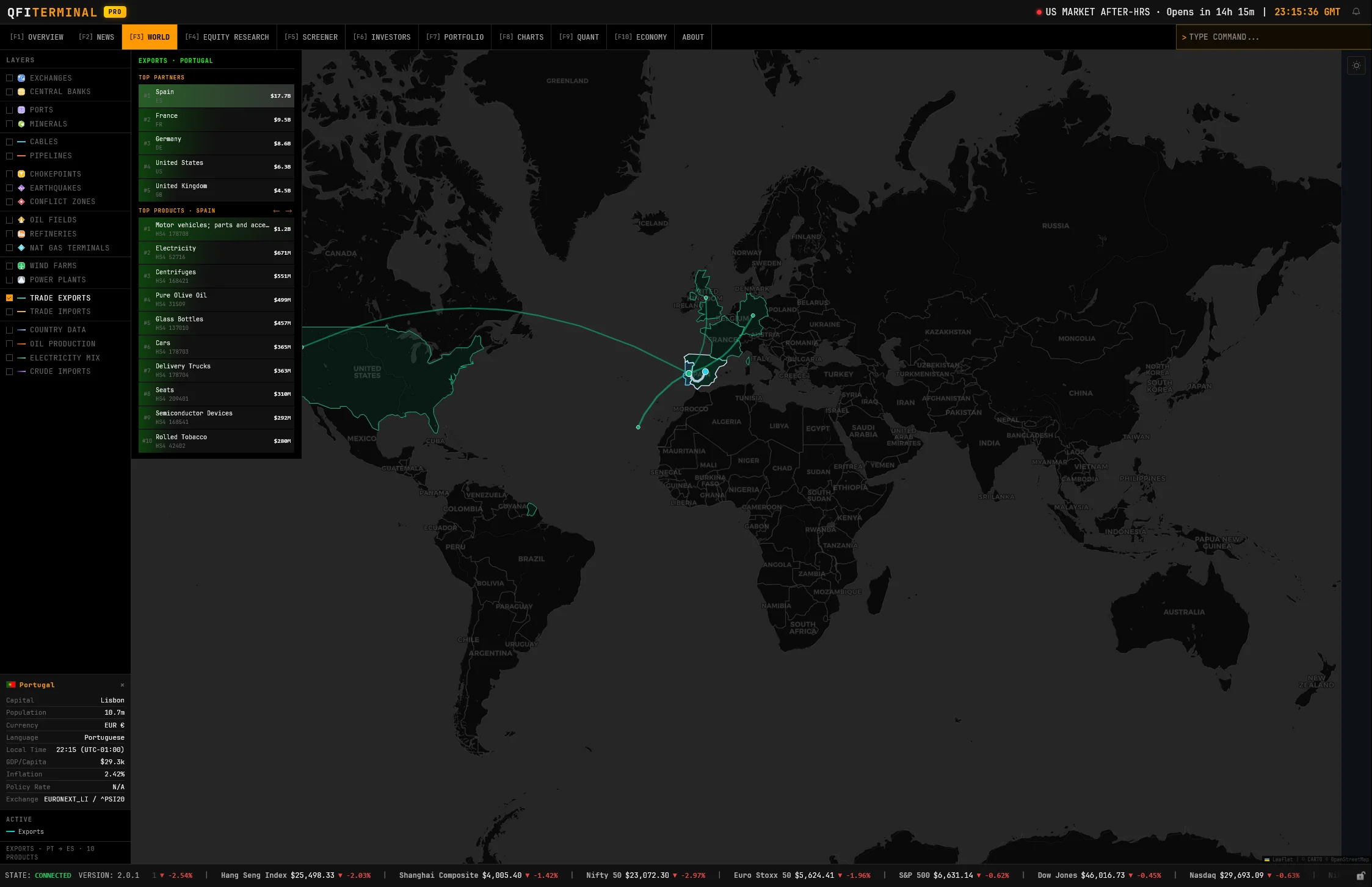1372x887 pixels.
Task: Expand the Spain top partner entry
Action: click(x=216, y=95)
